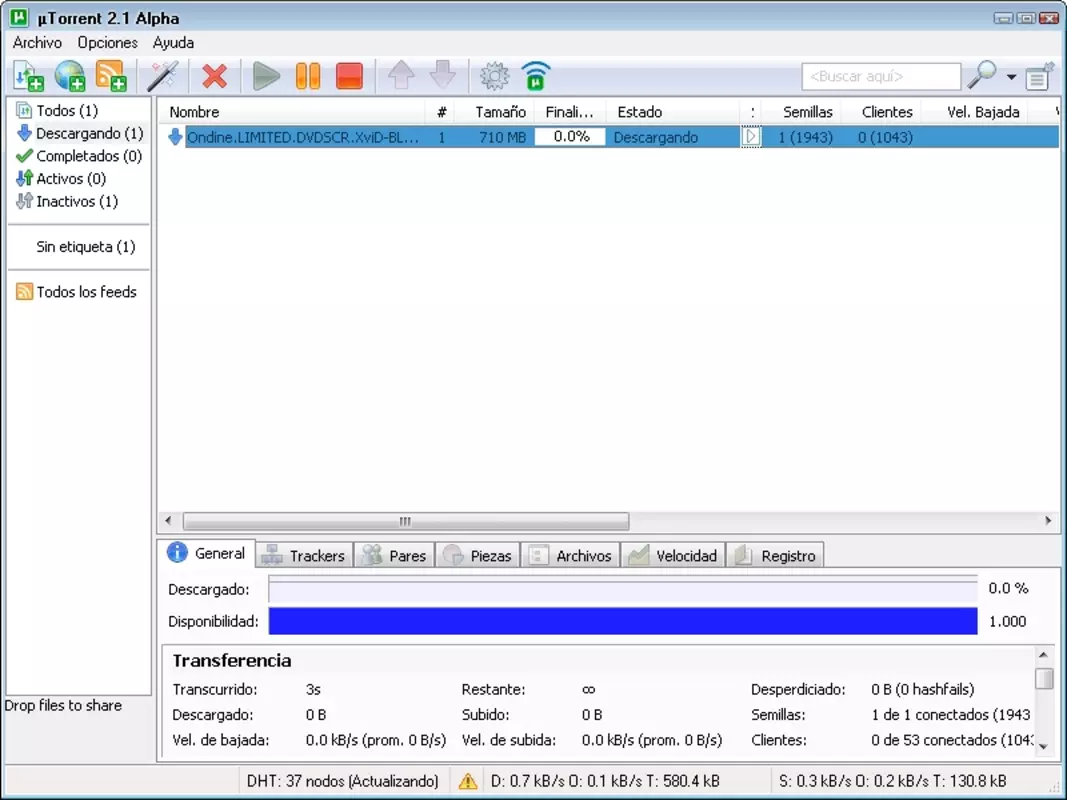Open Preferences gear icon
This screenshot has height=800, width=1067.
click(x=495, y=76)
